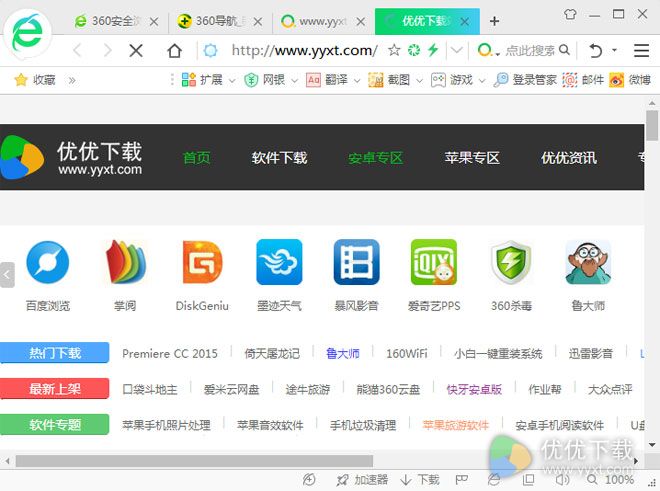Open a new tab with plus
Screen dimensions: 660x491
(x=495, y=21)
